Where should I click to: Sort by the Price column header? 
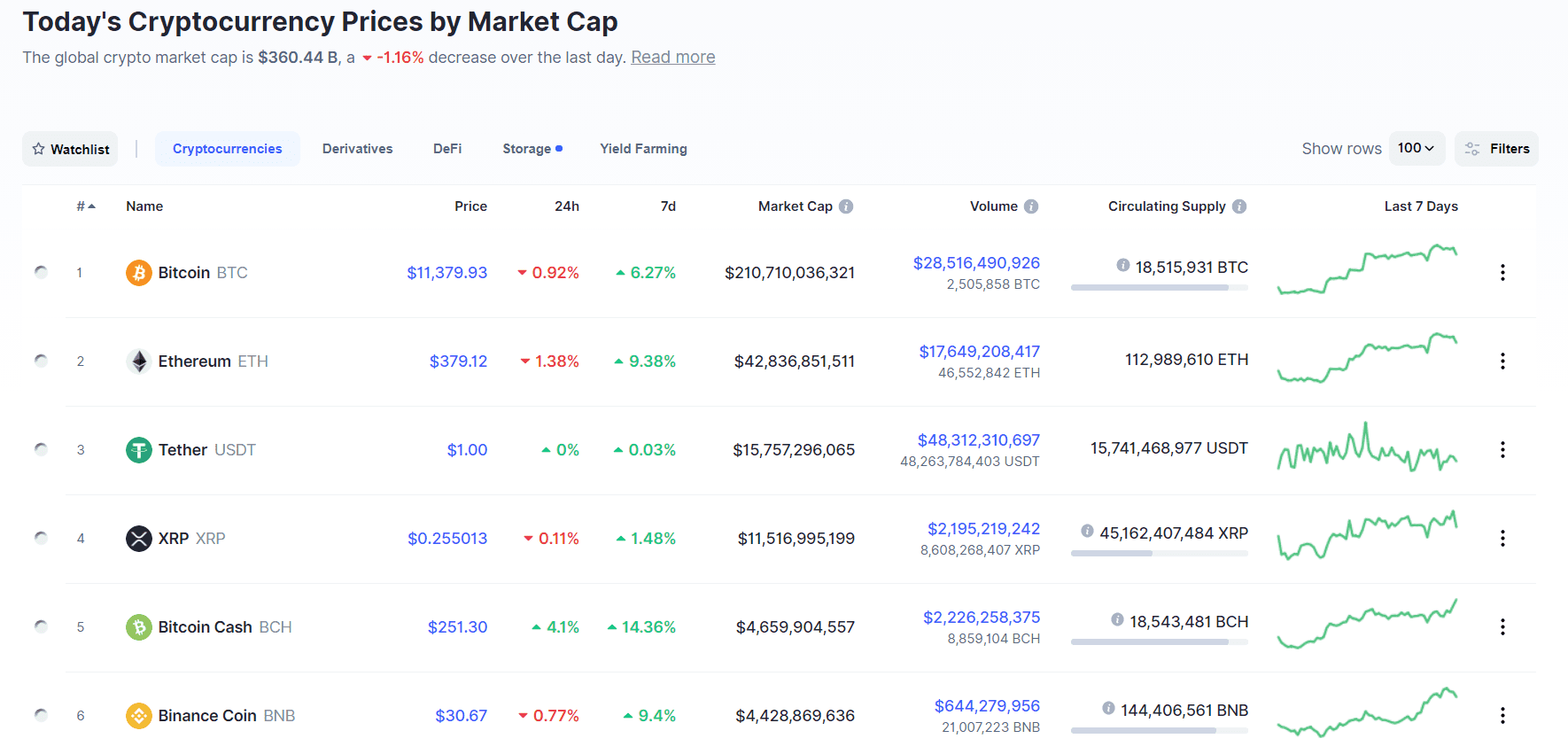point(471,206)
